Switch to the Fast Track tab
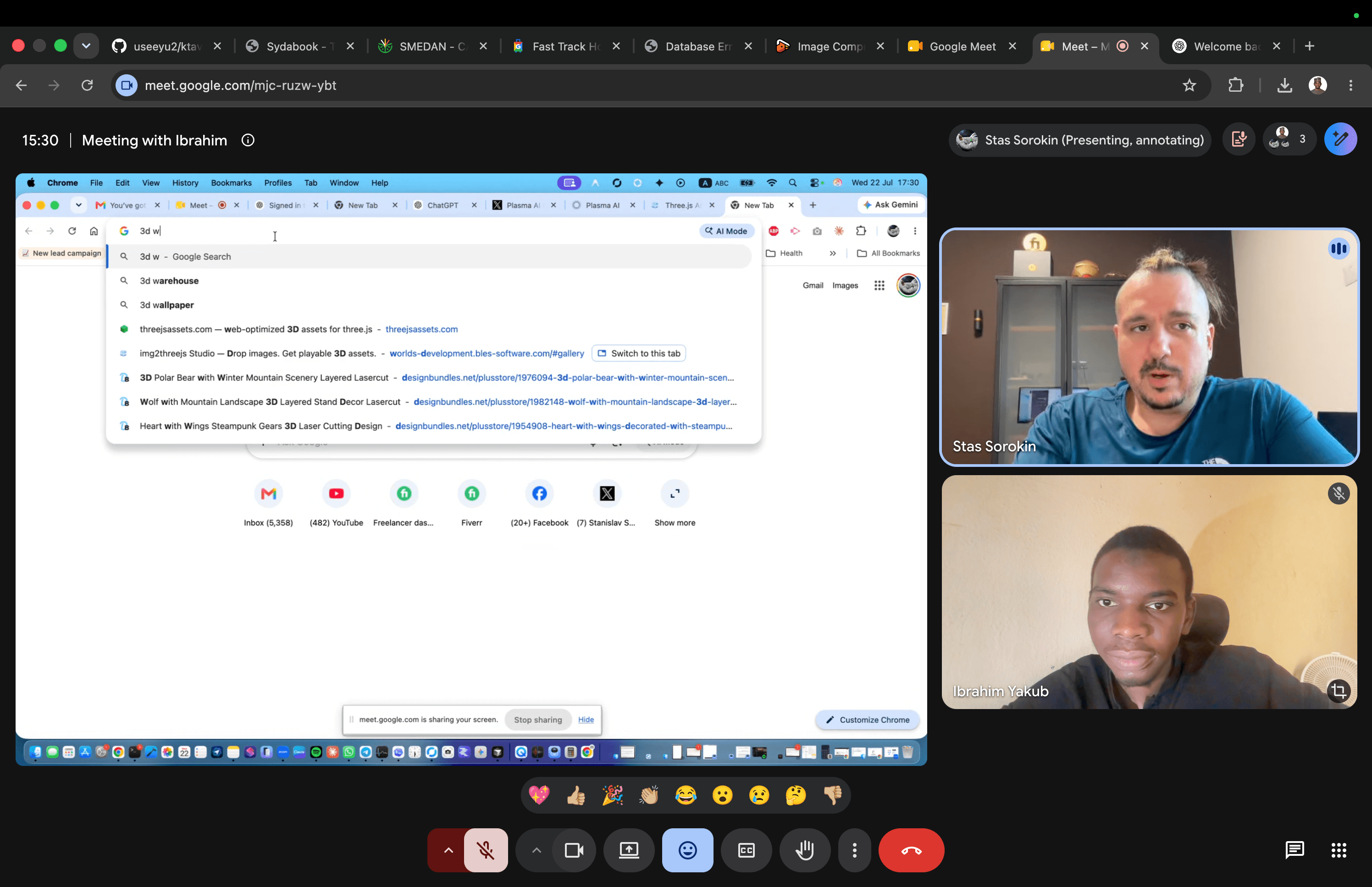This screenshot has width=1372, height=887. [x=565, y=46]
